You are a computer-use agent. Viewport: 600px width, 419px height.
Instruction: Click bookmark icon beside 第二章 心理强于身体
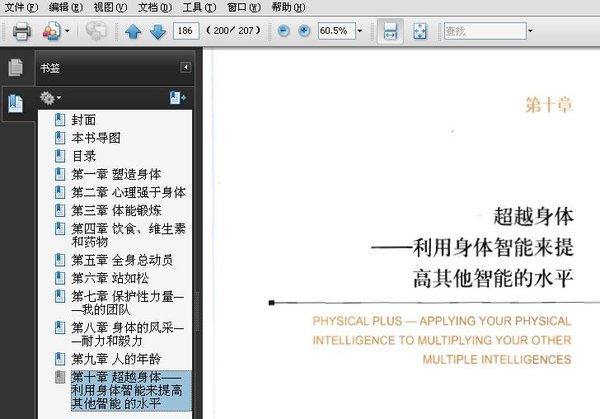click(60, 192)
